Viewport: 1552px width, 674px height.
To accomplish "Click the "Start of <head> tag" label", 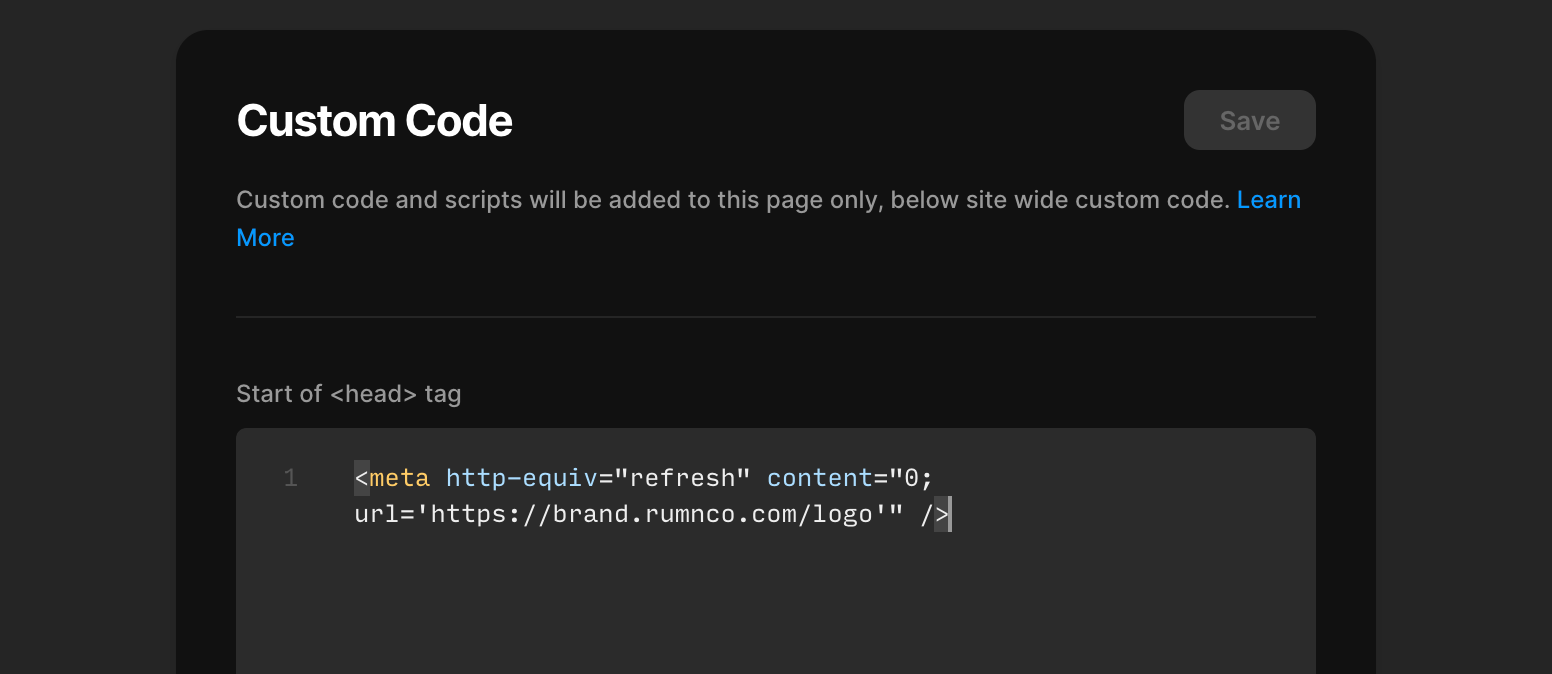I will point(349,394).
